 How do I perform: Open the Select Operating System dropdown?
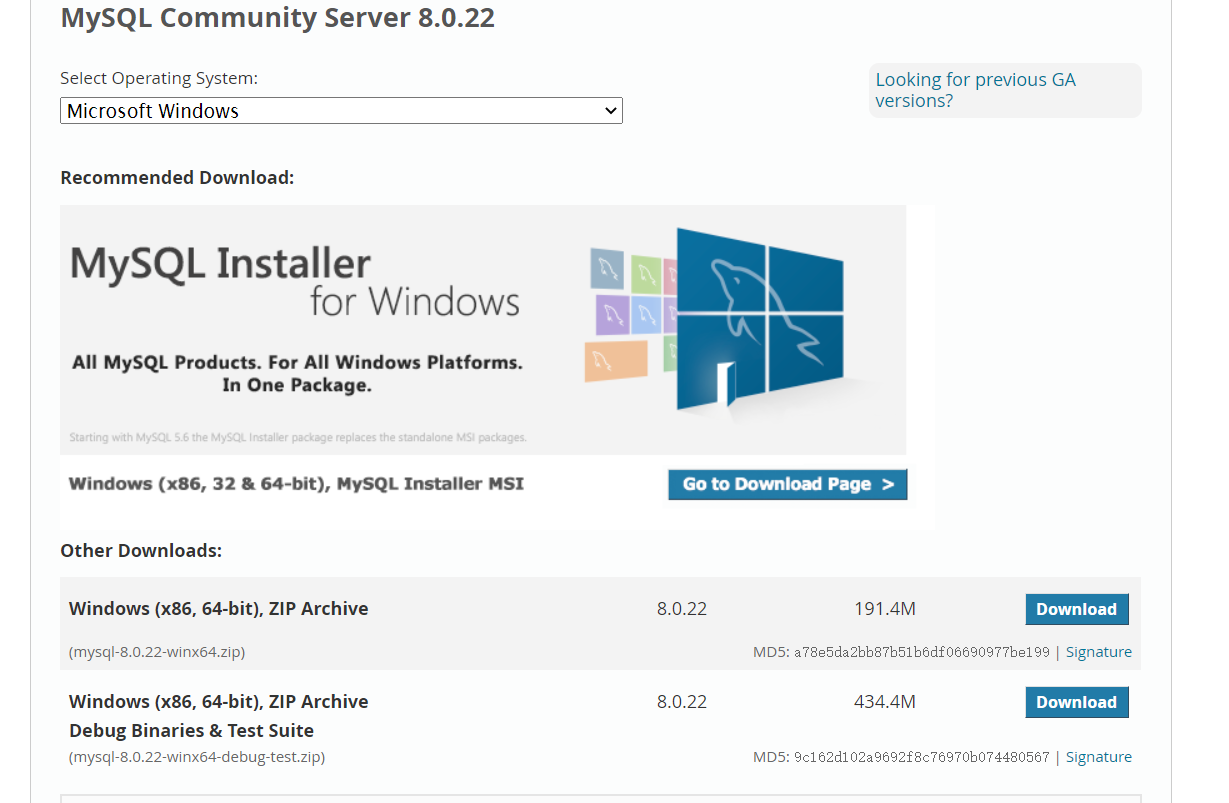(341, 111)
